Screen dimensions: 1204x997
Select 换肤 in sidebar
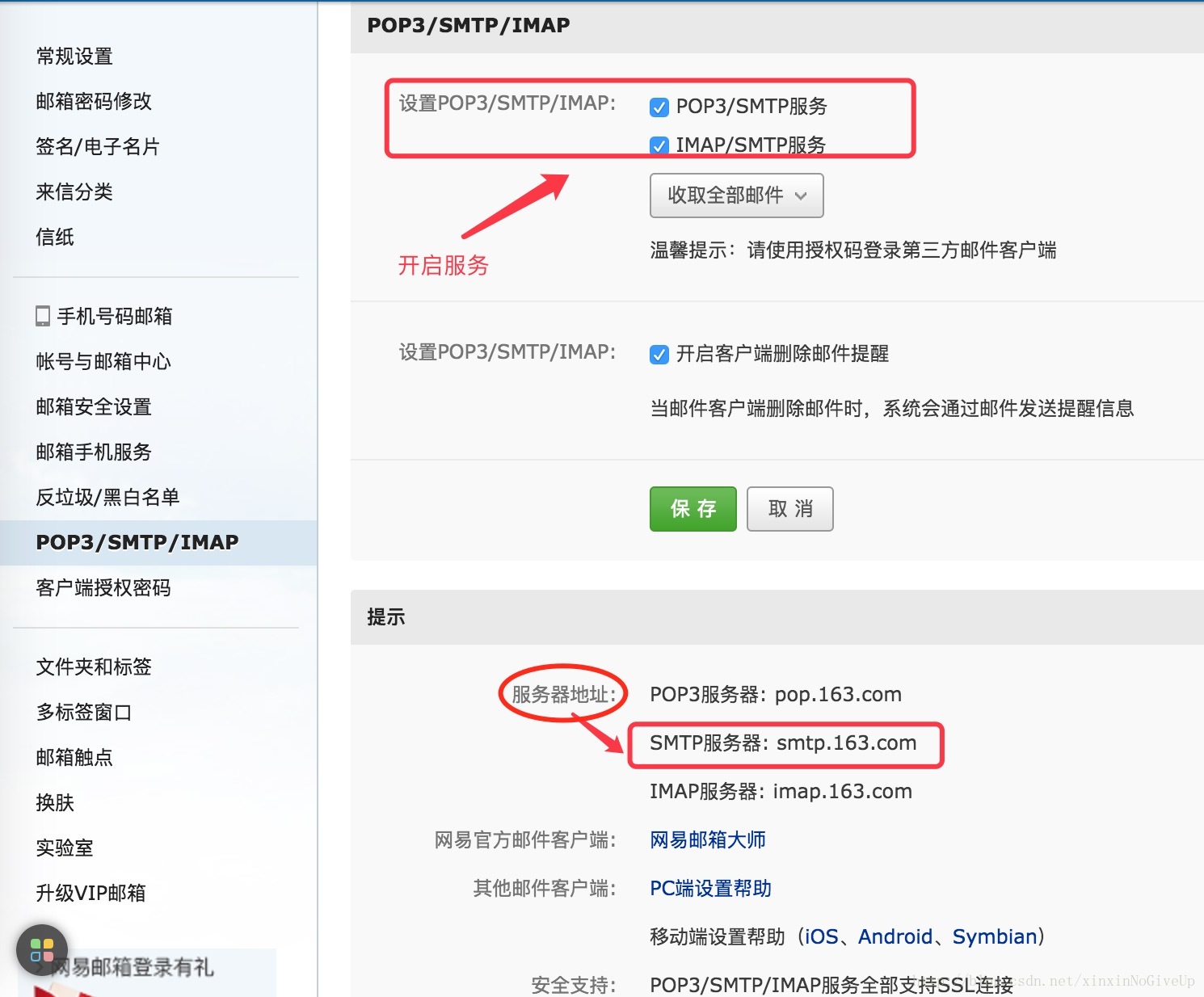55,803
